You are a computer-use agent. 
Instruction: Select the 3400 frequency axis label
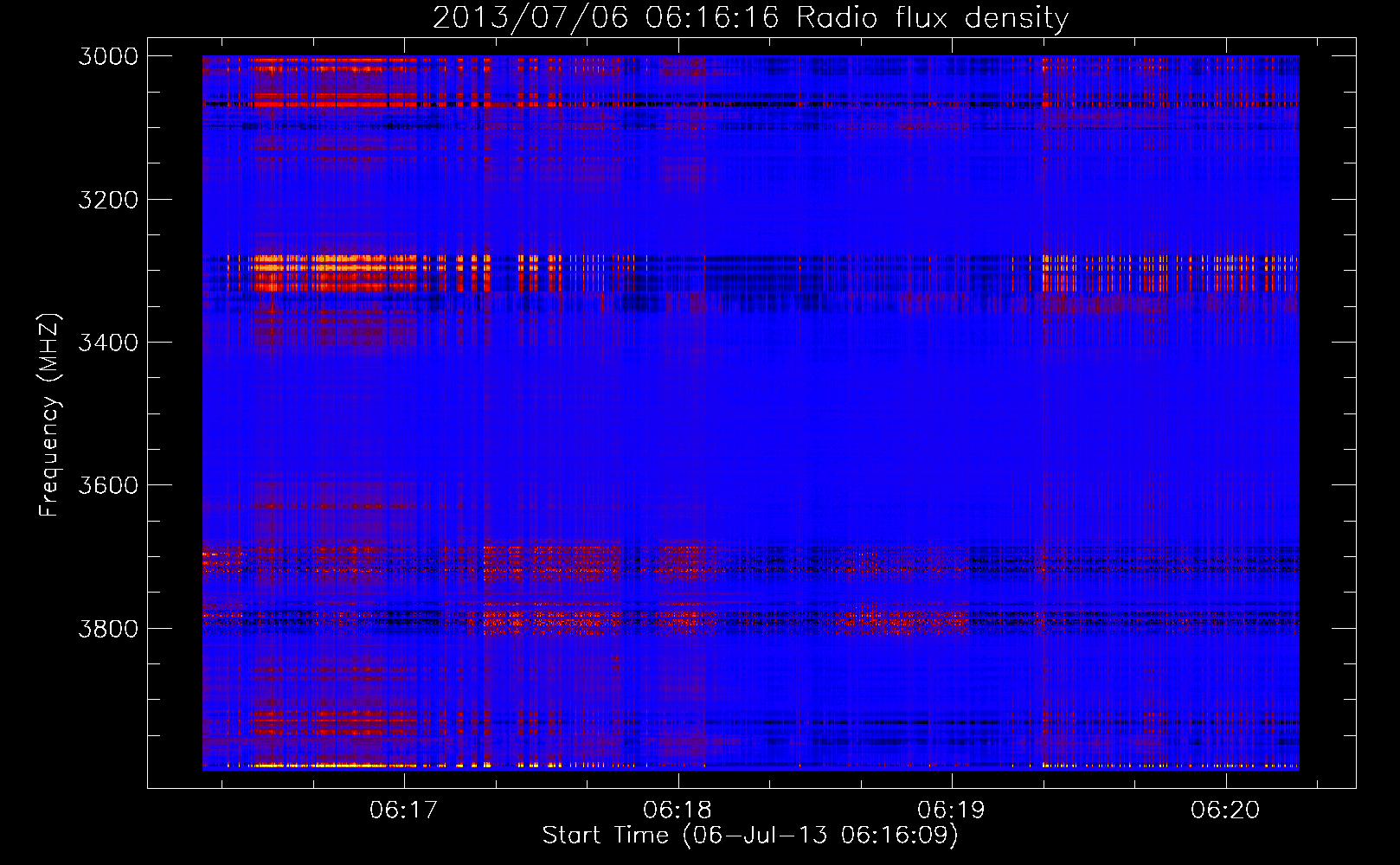click(108, 343)
